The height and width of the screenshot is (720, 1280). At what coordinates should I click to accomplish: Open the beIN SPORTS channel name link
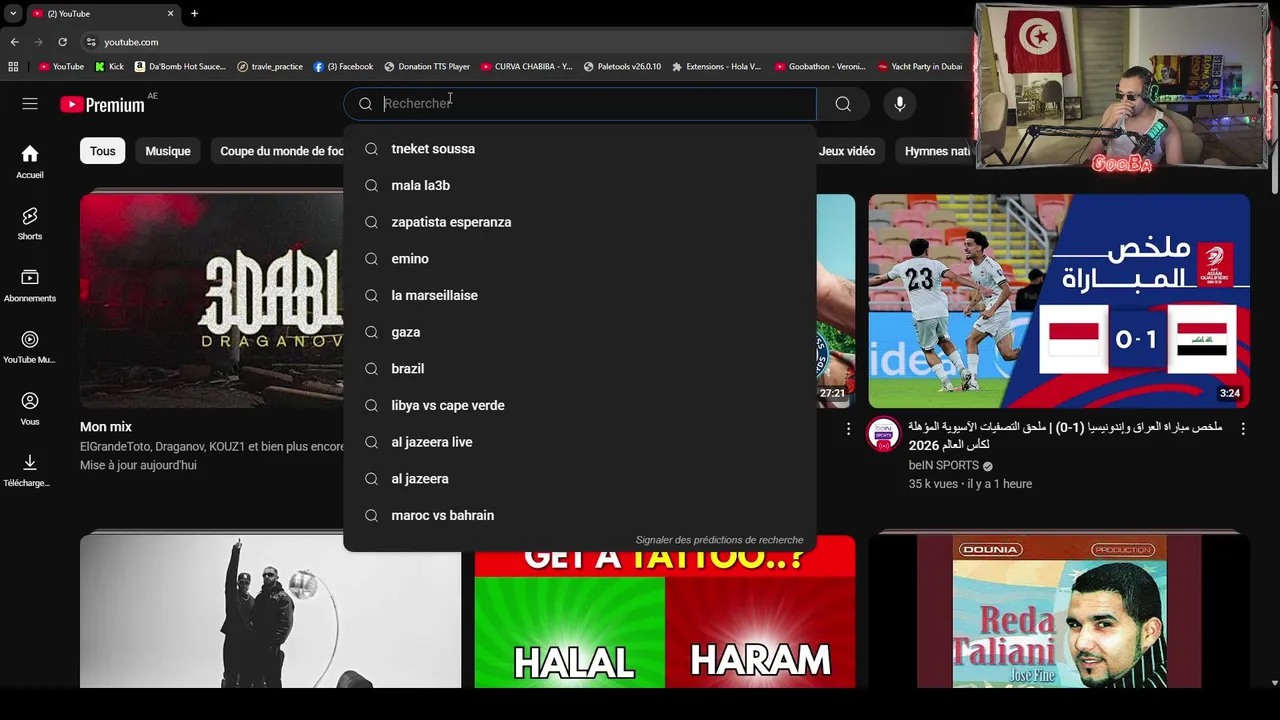click(943, 465)
